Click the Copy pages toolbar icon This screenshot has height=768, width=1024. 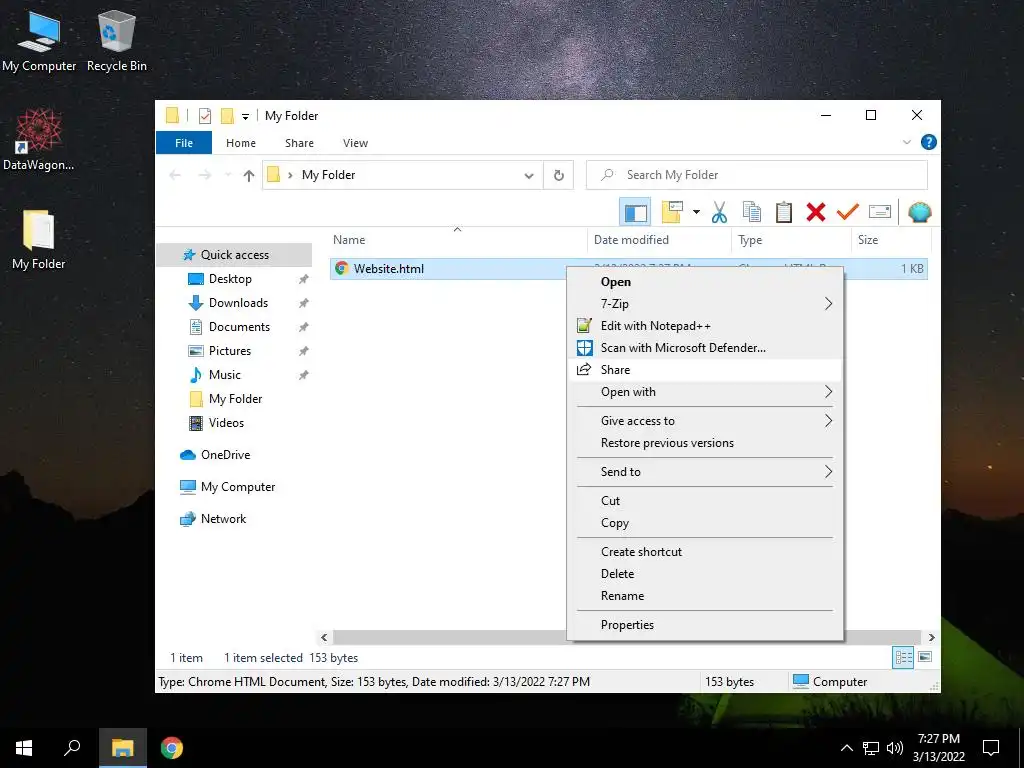(752, 212)
